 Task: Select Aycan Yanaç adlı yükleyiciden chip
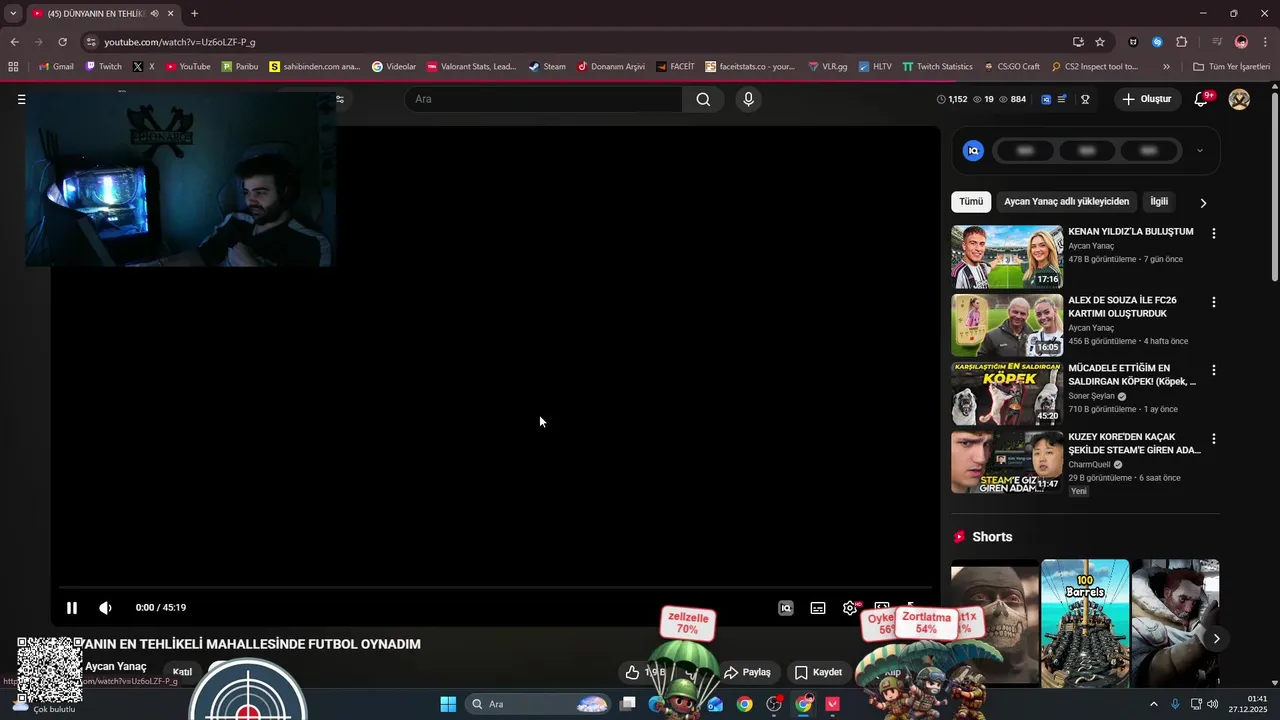point(1066,202)
